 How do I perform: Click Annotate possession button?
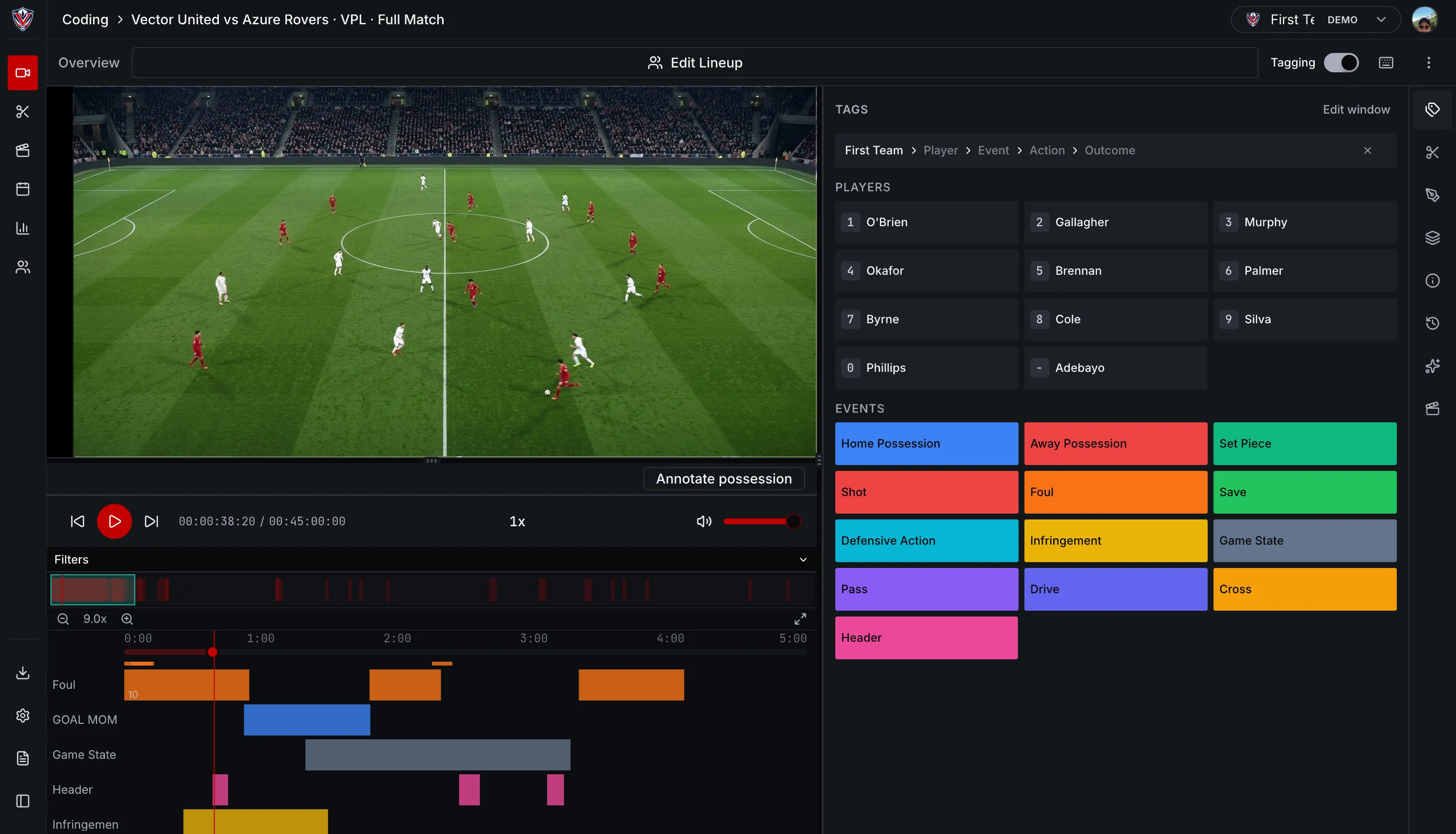[724, 479]
